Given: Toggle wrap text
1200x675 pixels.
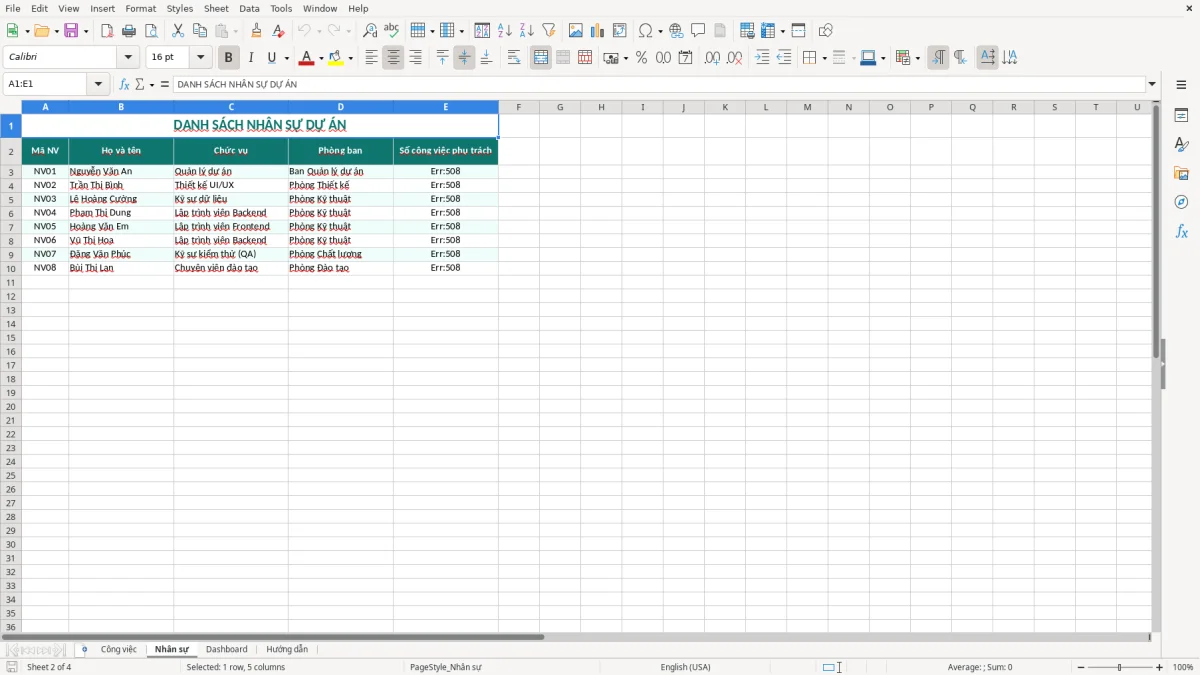Looking at the screenshot, I should 514,58.
